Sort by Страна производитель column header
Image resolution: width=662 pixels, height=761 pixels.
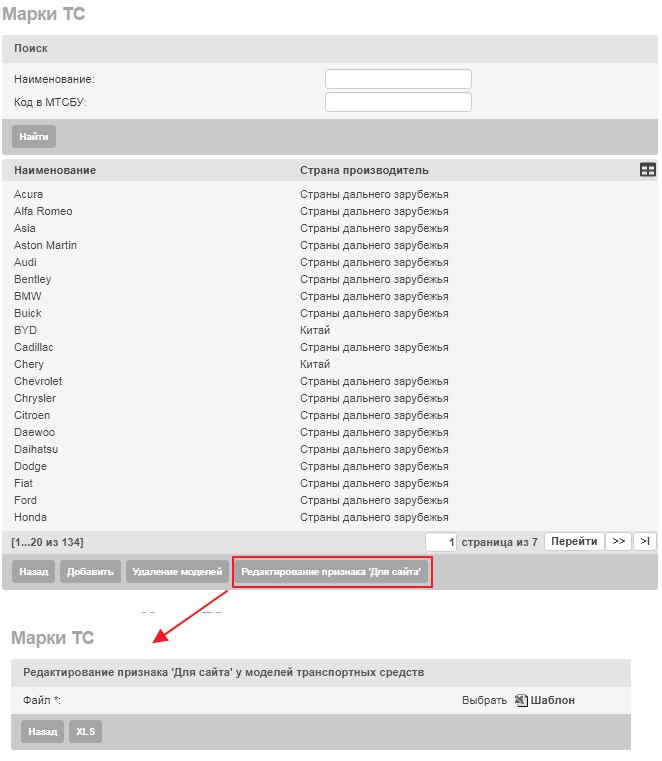coord(364,170)
